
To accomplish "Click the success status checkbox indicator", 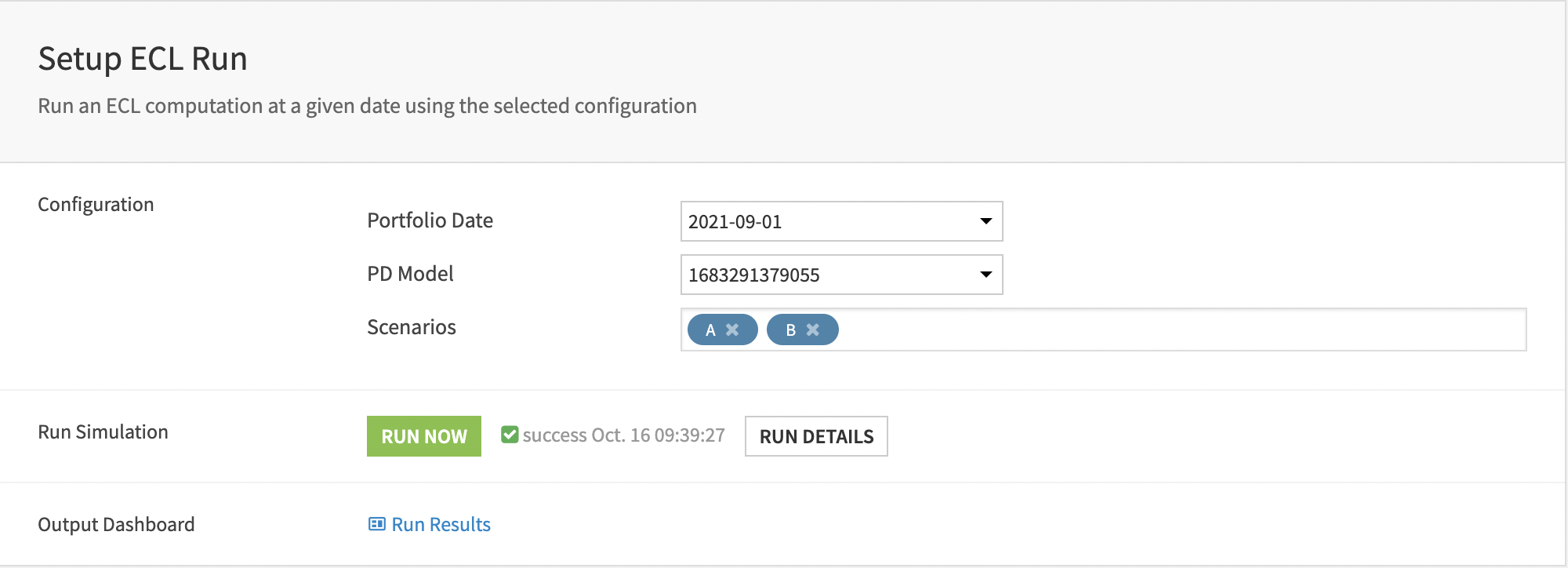I will pyautogui.click(x=510, y=435).
